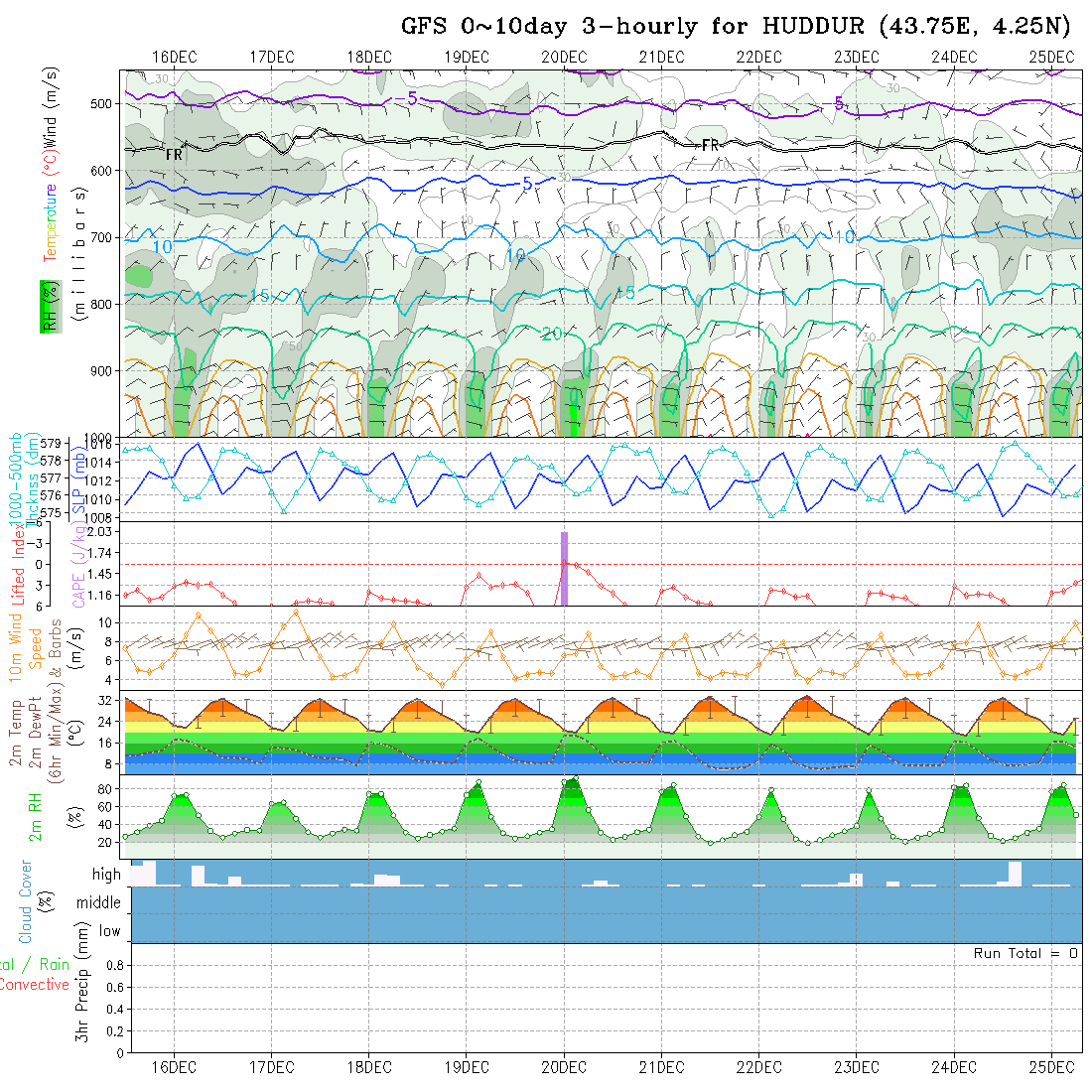The image size is (1092, 1092).
Task: Click the "2m Temp" axis label
Action: [17, 735]
